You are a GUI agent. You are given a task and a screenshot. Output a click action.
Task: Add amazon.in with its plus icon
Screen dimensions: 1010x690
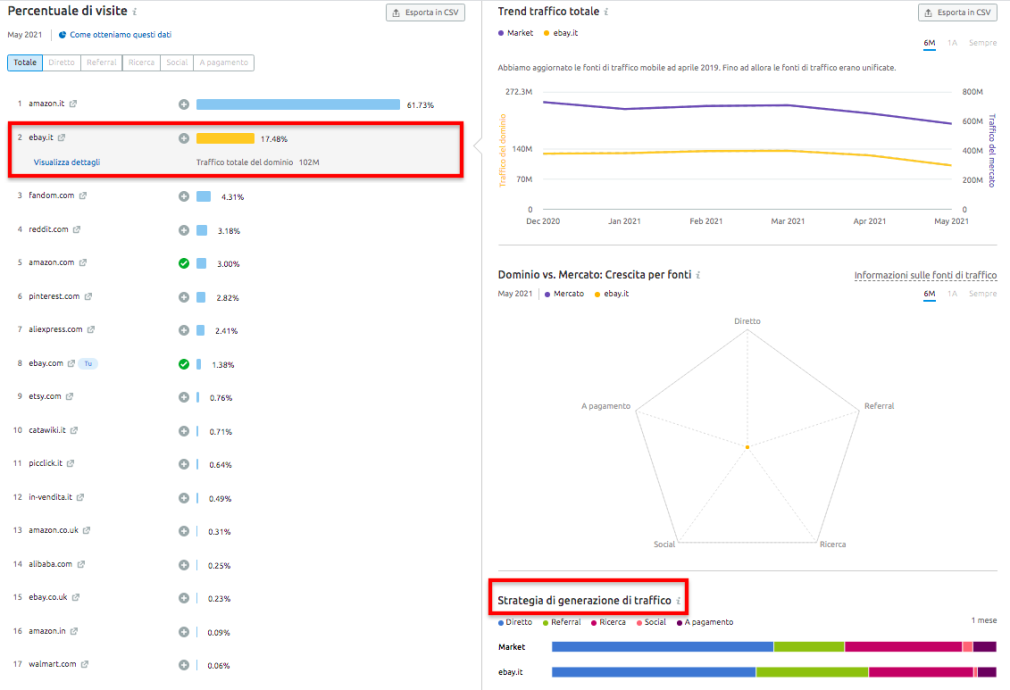pos(184,632)
